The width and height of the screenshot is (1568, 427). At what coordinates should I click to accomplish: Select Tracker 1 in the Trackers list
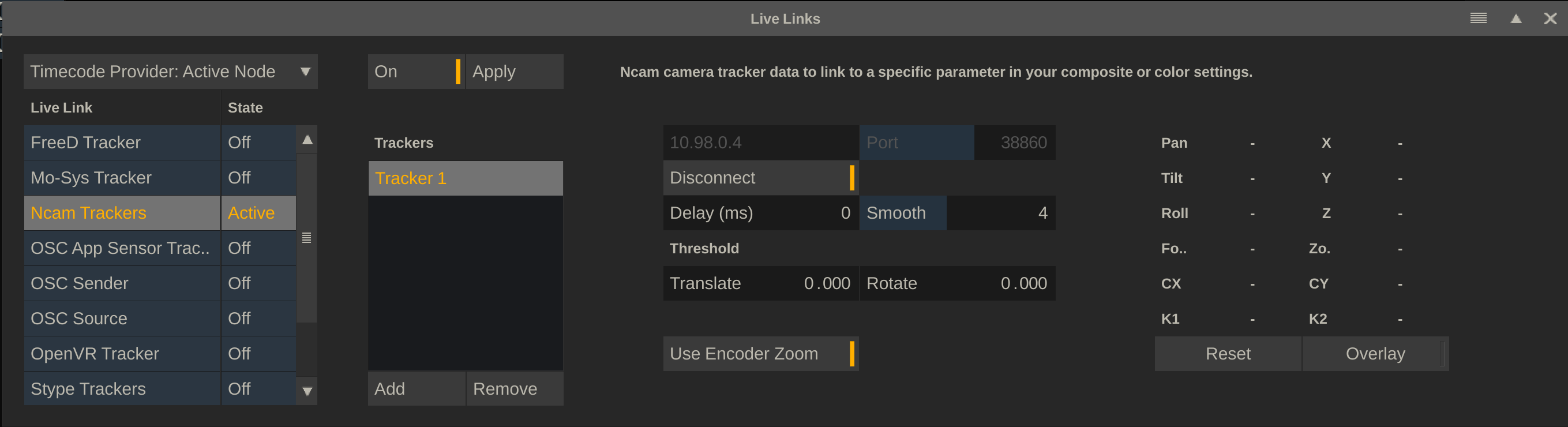tap(465, 178)
